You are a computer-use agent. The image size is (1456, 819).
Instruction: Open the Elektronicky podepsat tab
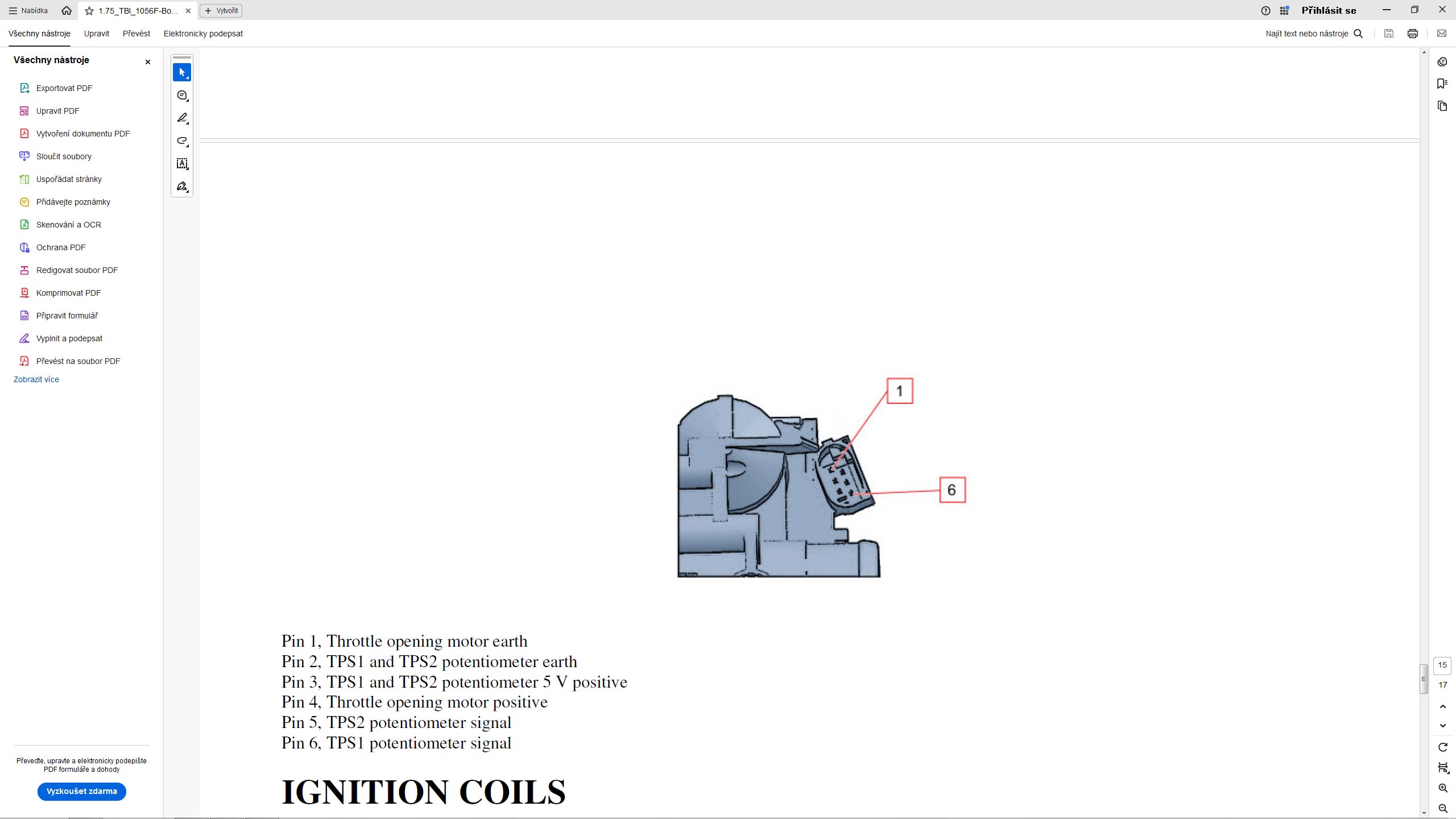pos(203,34)
